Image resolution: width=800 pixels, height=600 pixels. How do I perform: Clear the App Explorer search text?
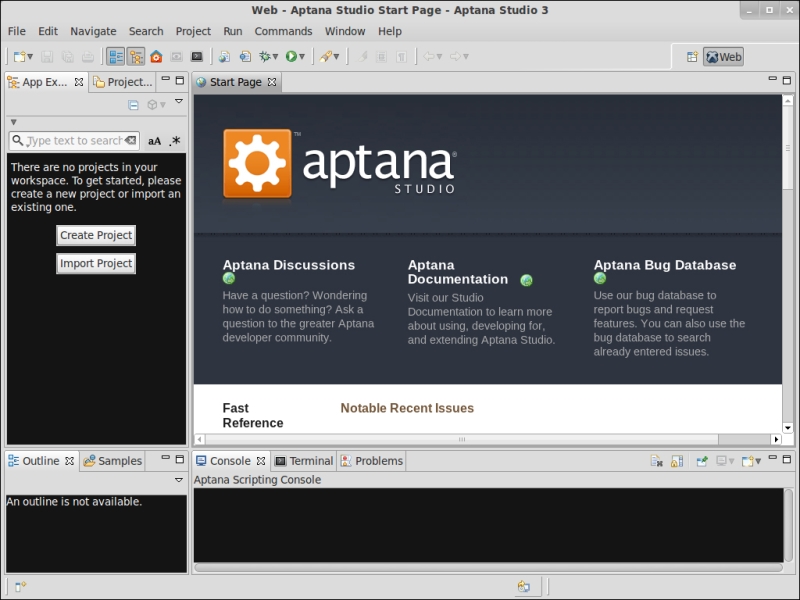coord(131,140)
